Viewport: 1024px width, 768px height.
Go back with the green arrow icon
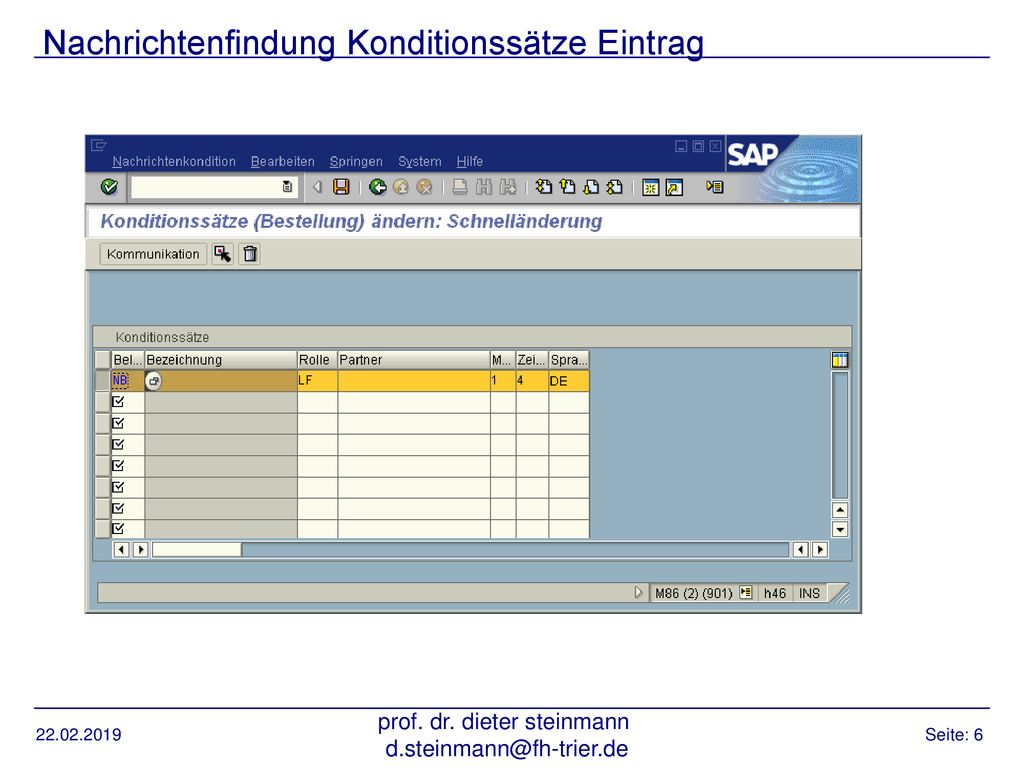tap(377, 187)
